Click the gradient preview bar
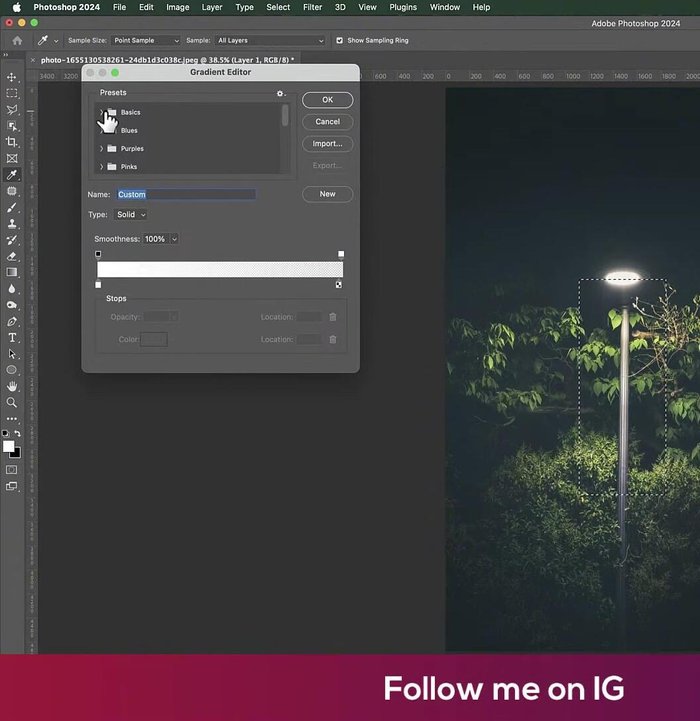This screenshot has width=700, height=721. coord(220,270)
